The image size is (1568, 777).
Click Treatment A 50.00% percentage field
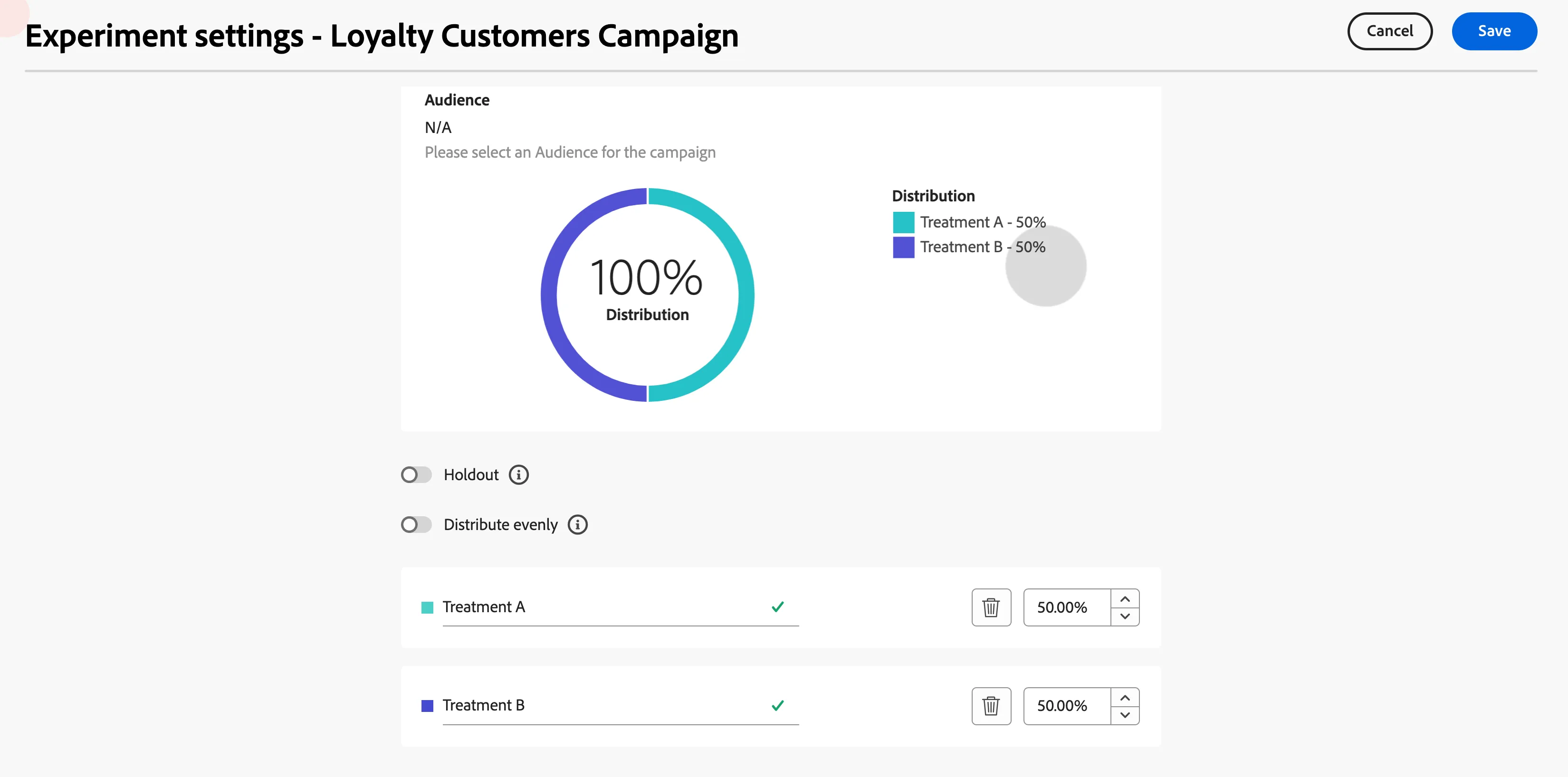point(1067,607)
